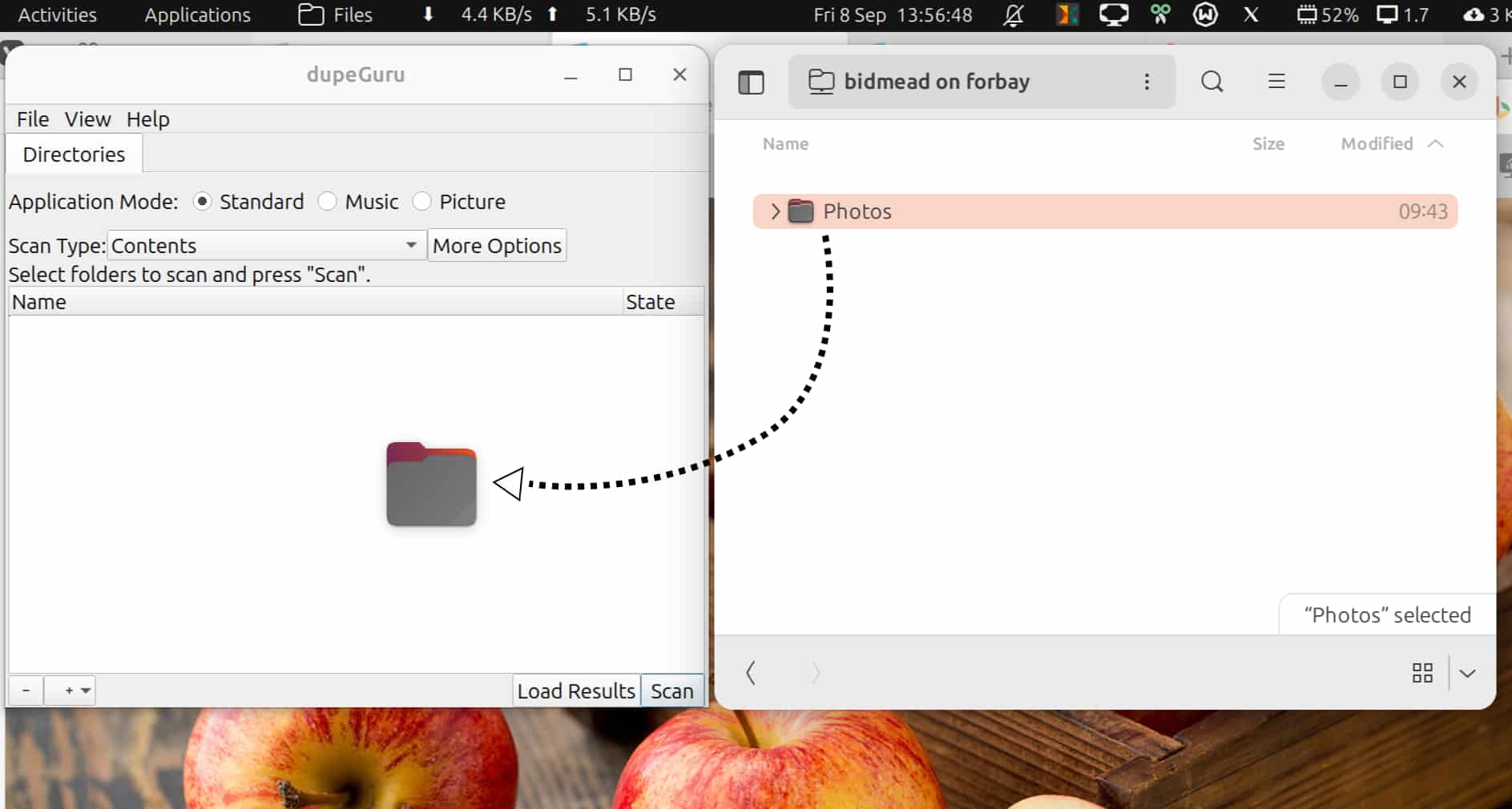Open the plus add-folder dropdown

(x=71, y=690)
